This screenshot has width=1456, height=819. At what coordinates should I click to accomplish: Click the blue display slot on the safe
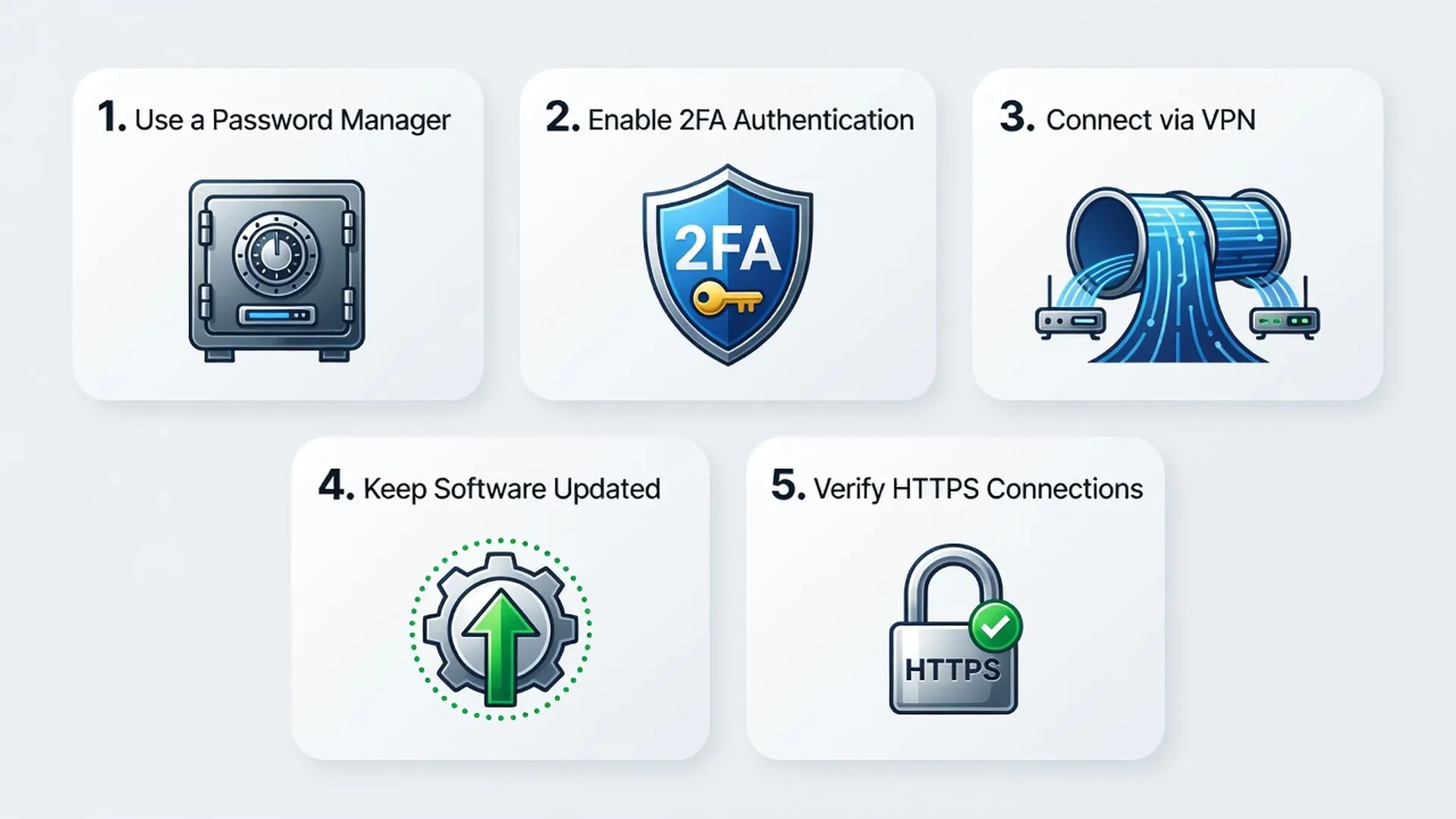(x=276, y=315)
